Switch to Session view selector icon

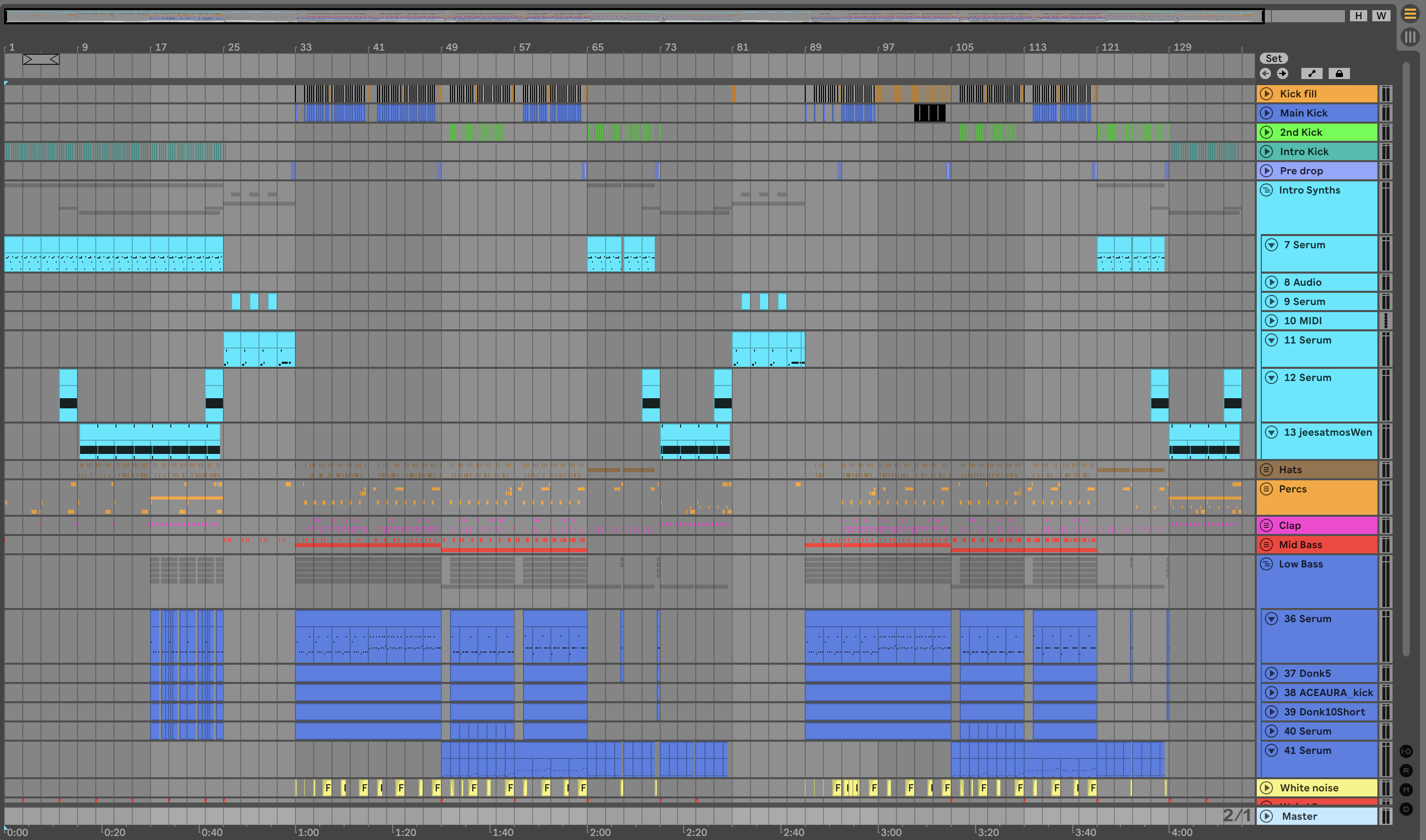(x=1410, y=37)
